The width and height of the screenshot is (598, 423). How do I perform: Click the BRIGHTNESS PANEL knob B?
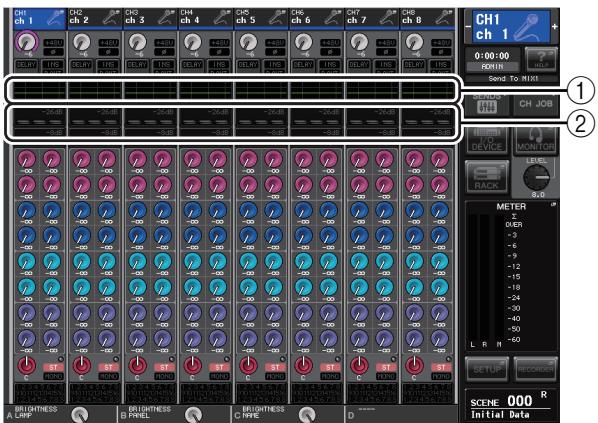tap(194, 415)
